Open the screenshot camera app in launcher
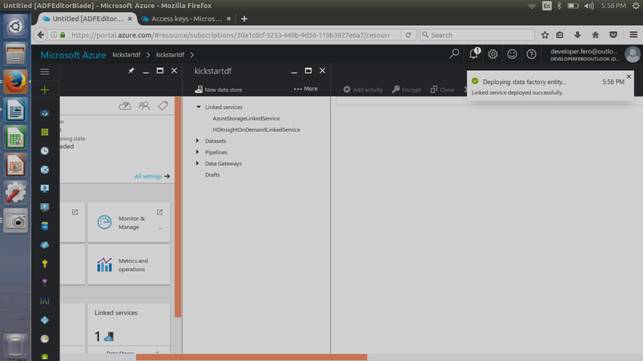The image size is (643, 361). (16, 221)
